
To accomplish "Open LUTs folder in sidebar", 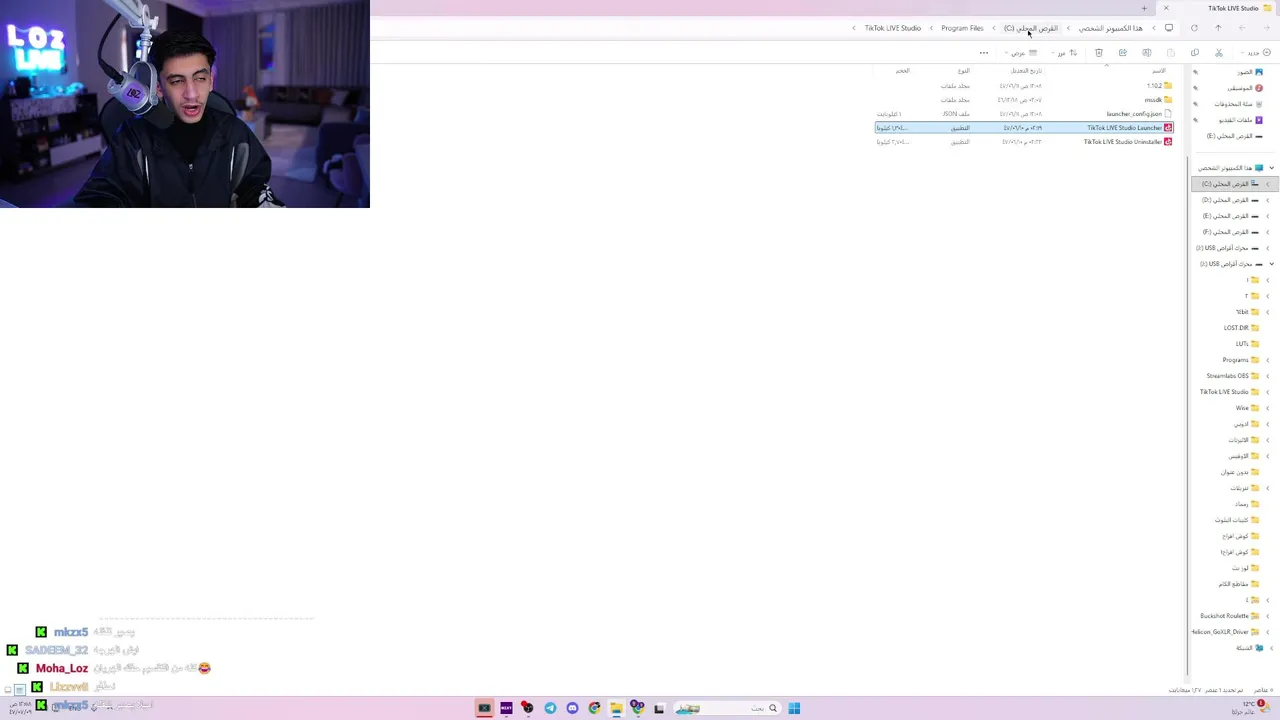I will point(1247,344).
